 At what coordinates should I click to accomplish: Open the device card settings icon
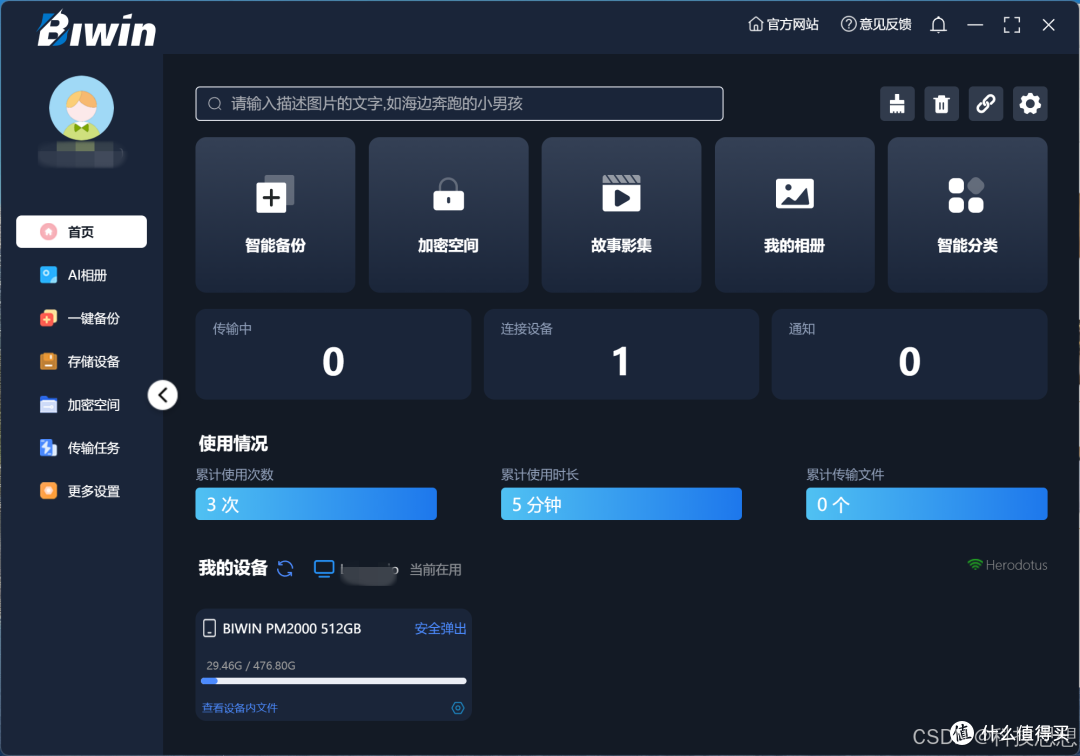coord(458,708)
